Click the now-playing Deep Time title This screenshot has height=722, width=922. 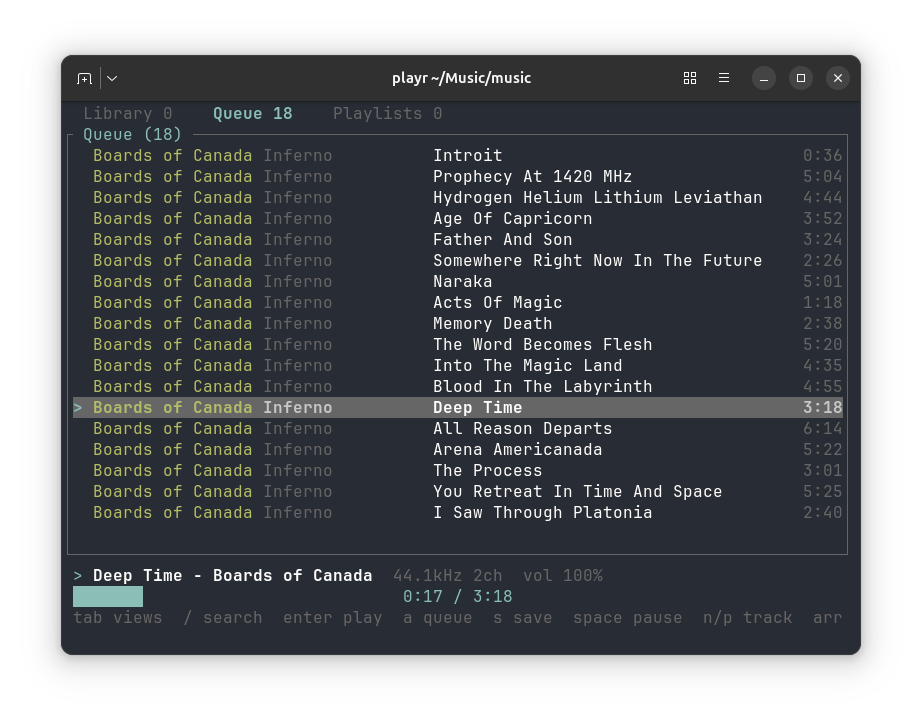click(x=232, y=576)
